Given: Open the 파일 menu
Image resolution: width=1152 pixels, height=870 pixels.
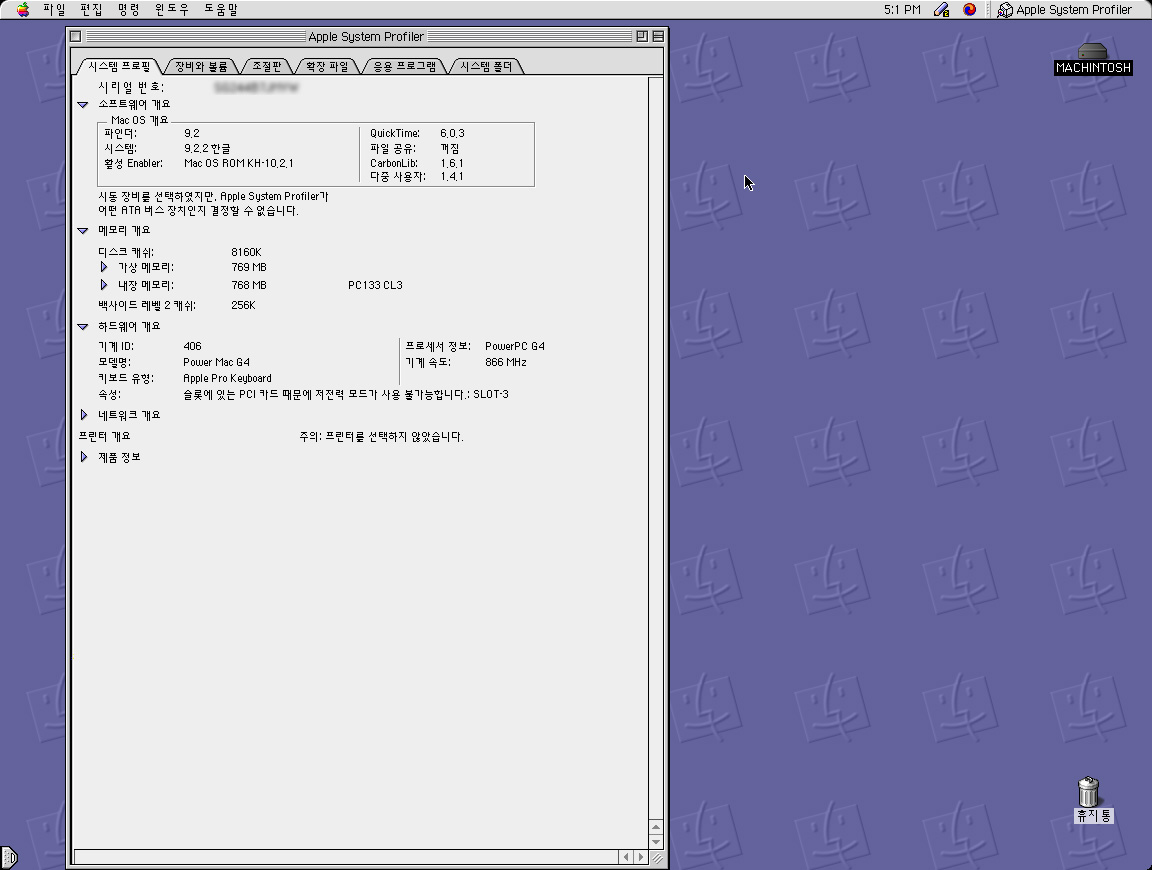Looking at the screenshot, I should [x=54, y=10].
